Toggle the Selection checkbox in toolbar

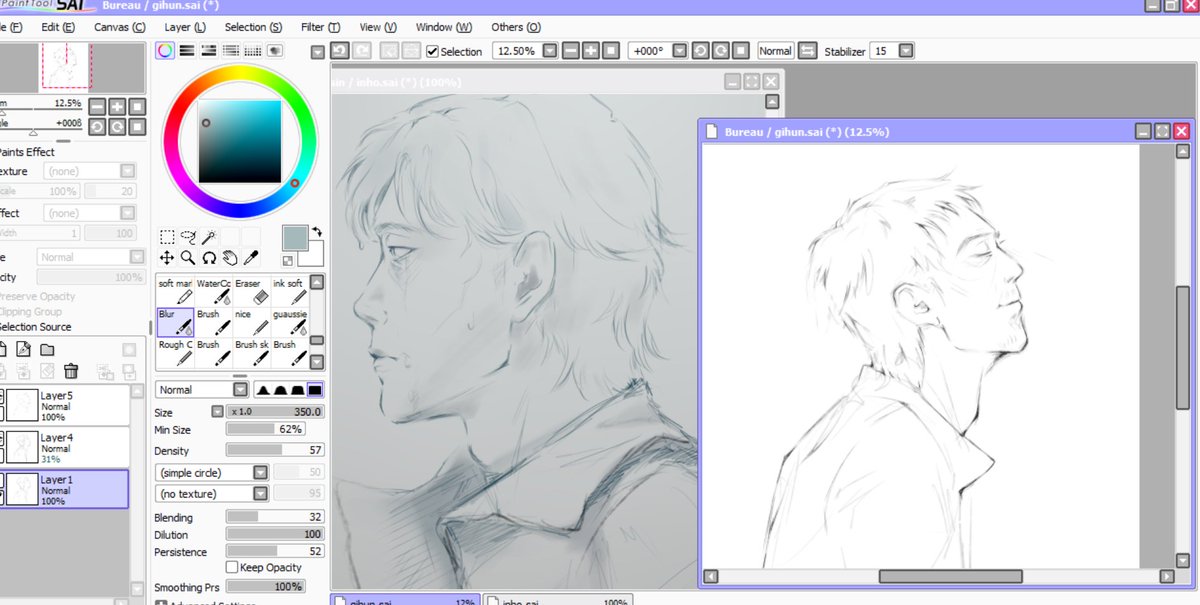(x=432, y=52)
